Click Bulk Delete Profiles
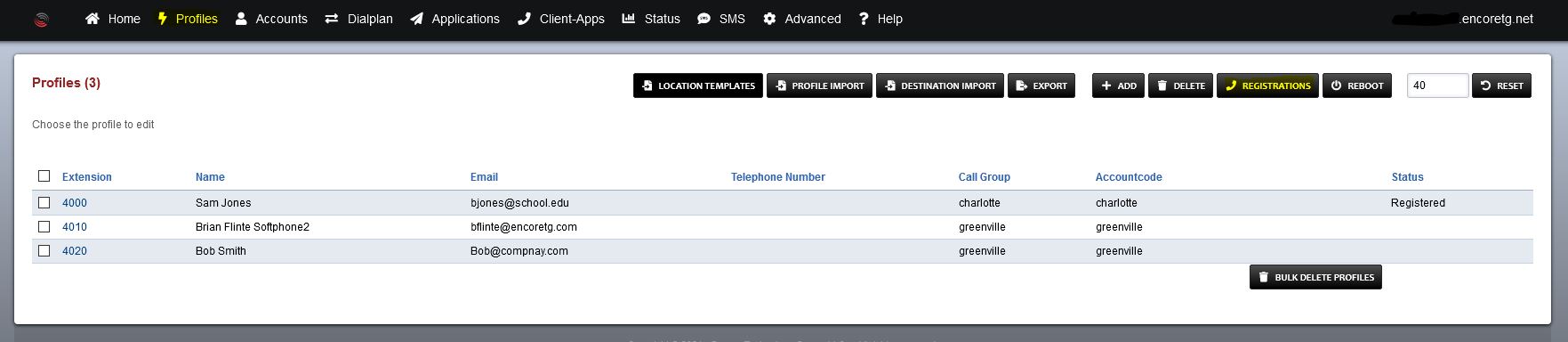 pos(1315,277)
